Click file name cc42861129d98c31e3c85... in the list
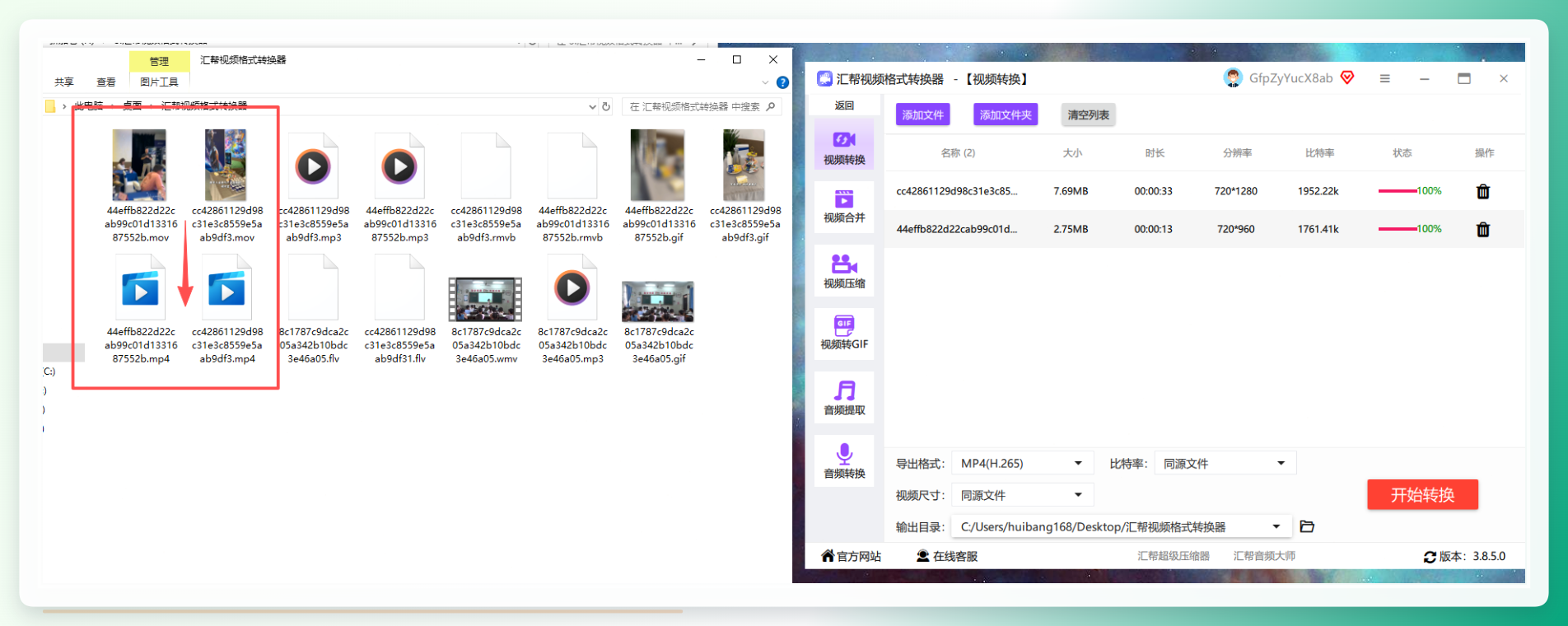The image size is (1568, 626). [x=957, y=191]
